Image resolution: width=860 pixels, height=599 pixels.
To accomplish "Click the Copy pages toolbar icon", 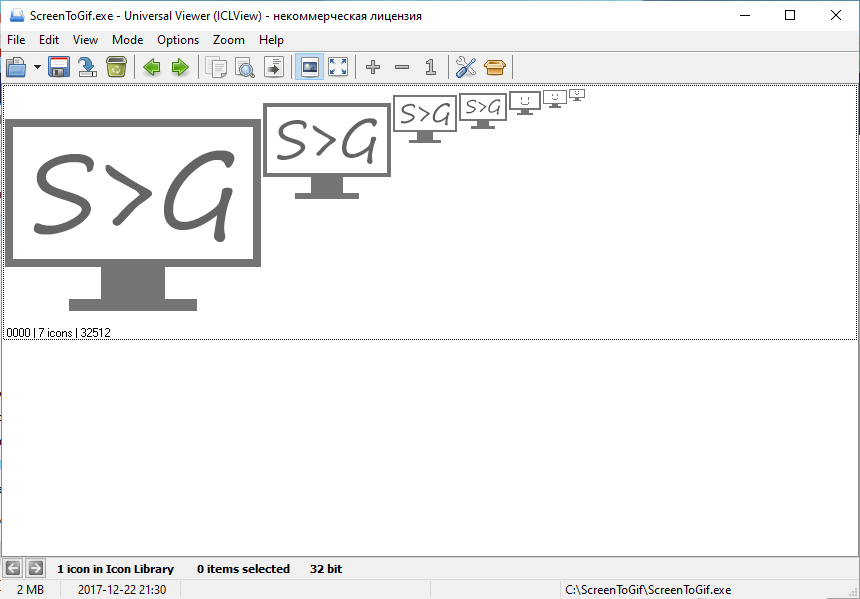I will click(x=216, y=67).
